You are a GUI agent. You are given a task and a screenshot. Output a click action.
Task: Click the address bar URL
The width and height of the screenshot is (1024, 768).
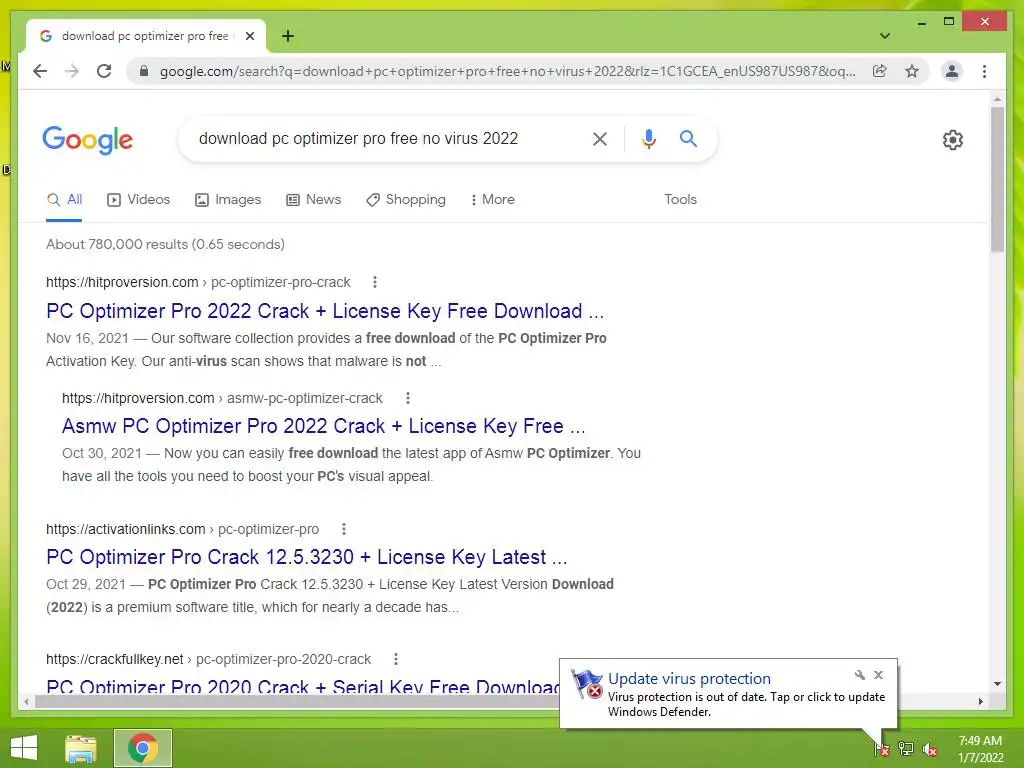(507, 71)
